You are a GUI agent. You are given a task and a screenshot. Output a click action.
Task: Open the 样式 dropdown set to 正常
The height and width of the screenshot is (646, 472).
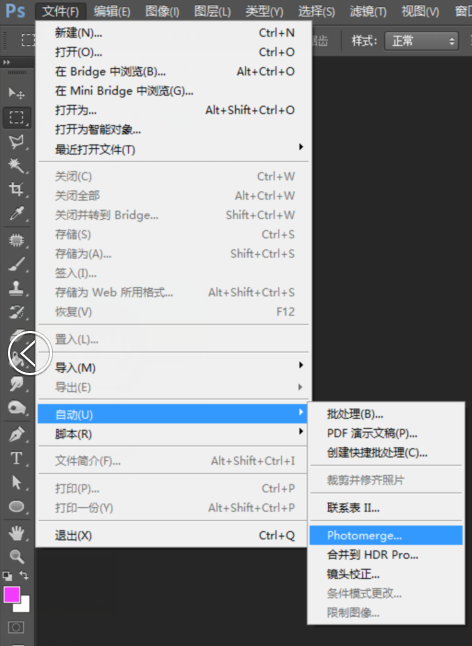[421, 41]
